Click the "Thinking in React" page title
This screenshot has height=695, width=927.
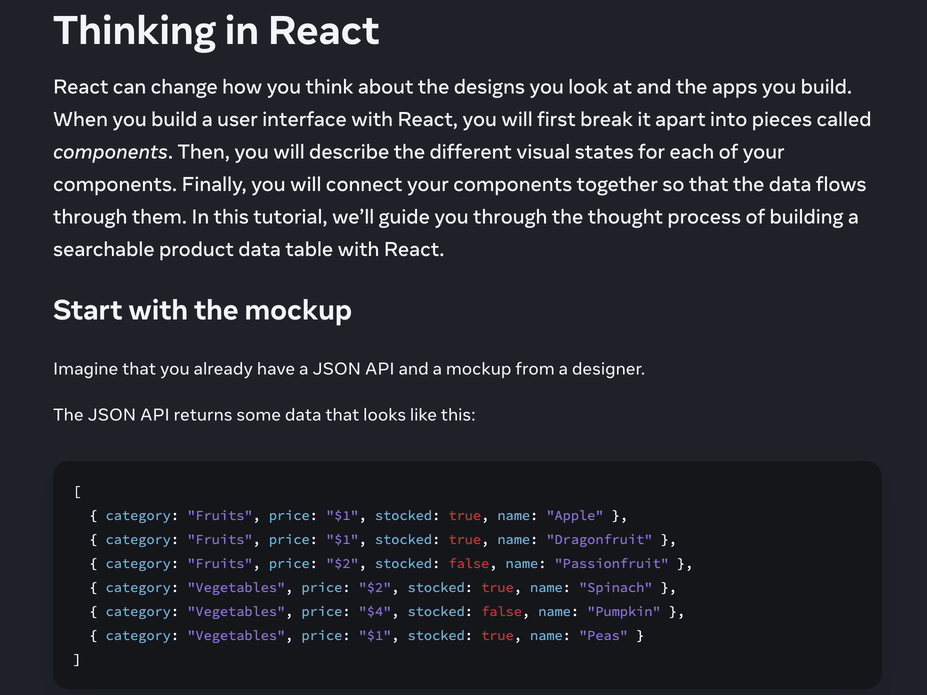point(216,31)
